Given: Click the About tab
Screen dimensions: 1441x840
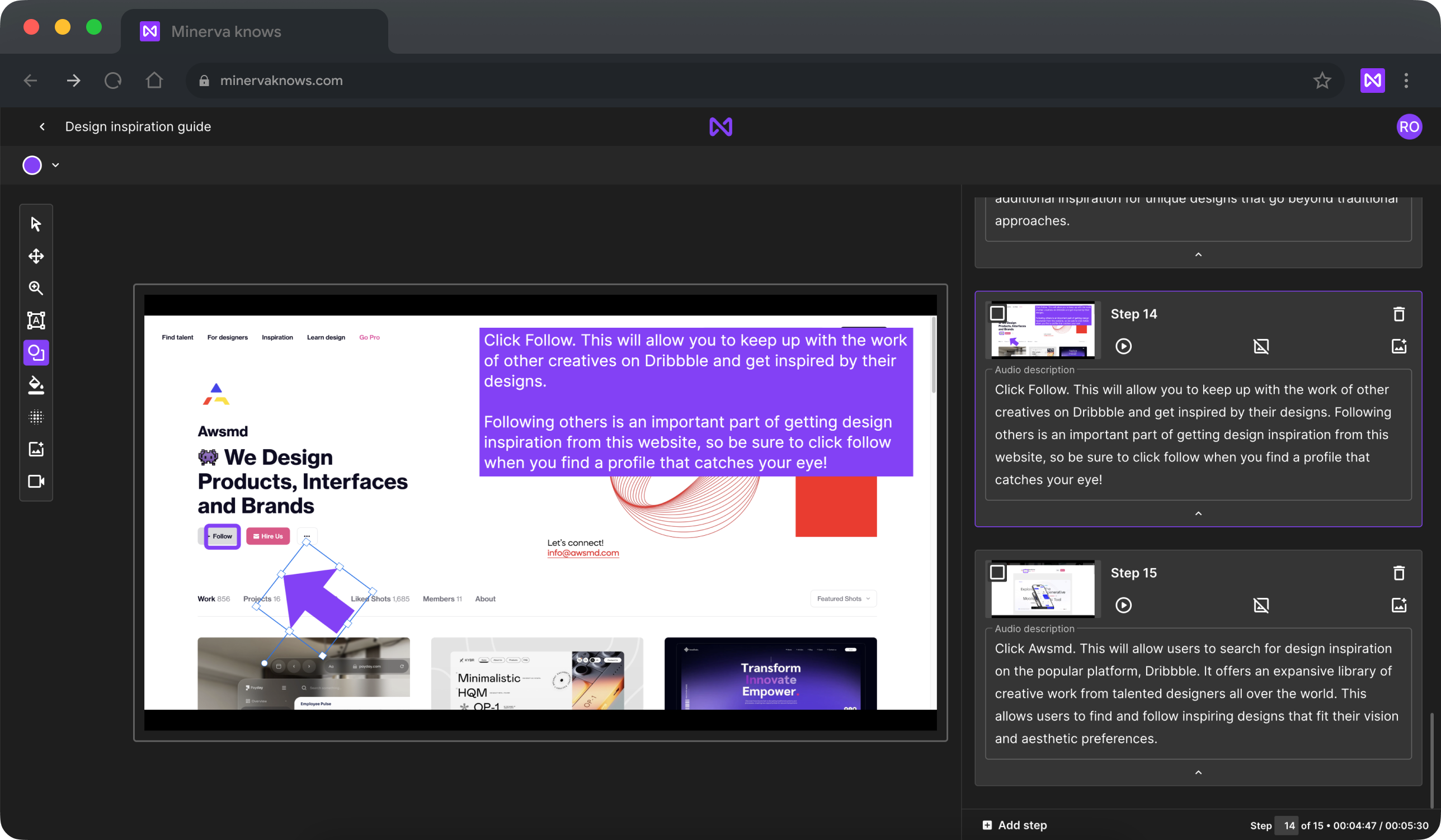Looking at the screenshot, I should point(485,599).
